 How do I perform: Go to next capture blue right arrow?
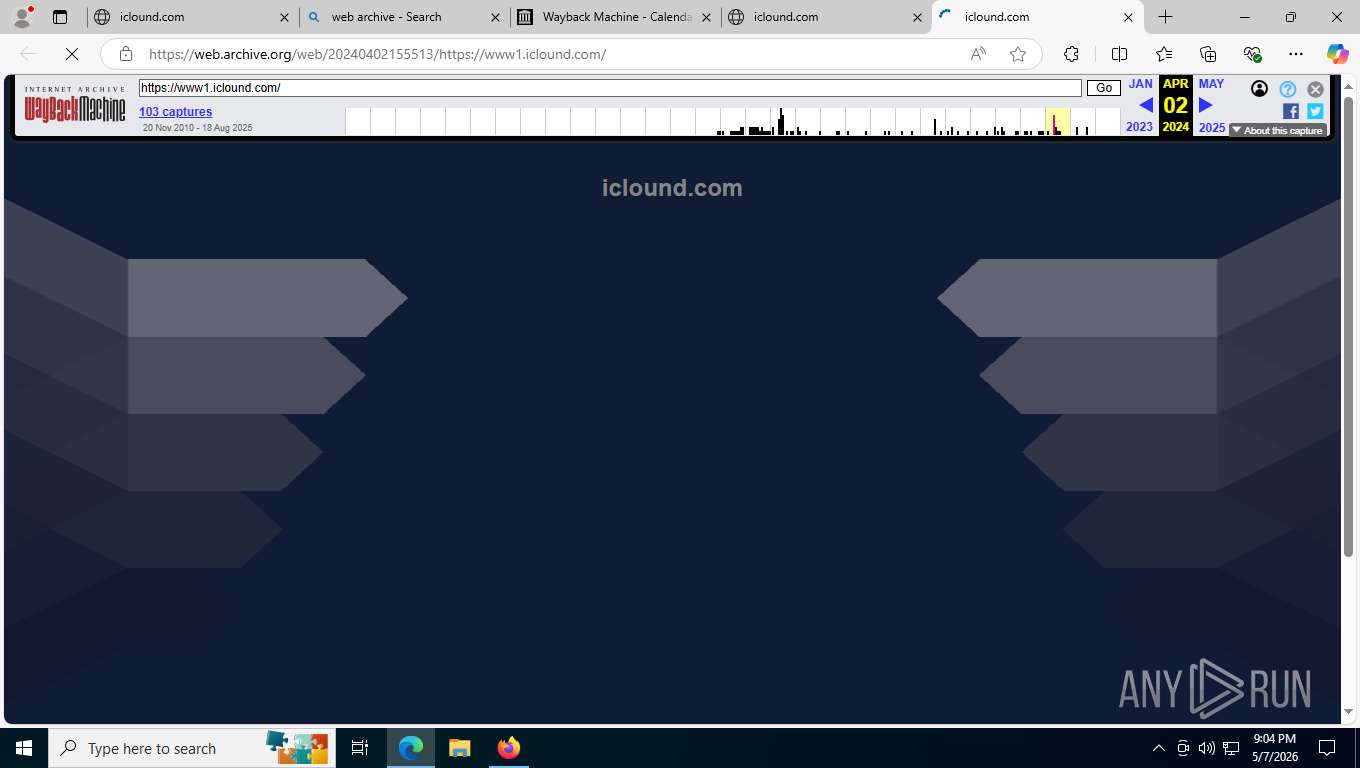coord(1205,105)
